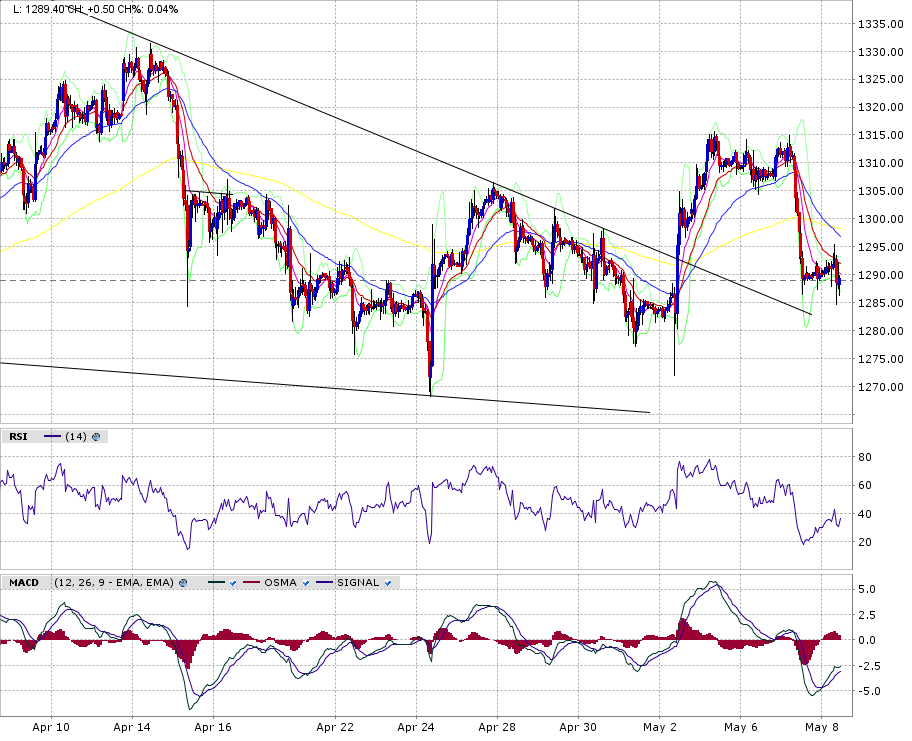
Task: Click the SIGNAL legend label
Action: [x=358, y=583]
